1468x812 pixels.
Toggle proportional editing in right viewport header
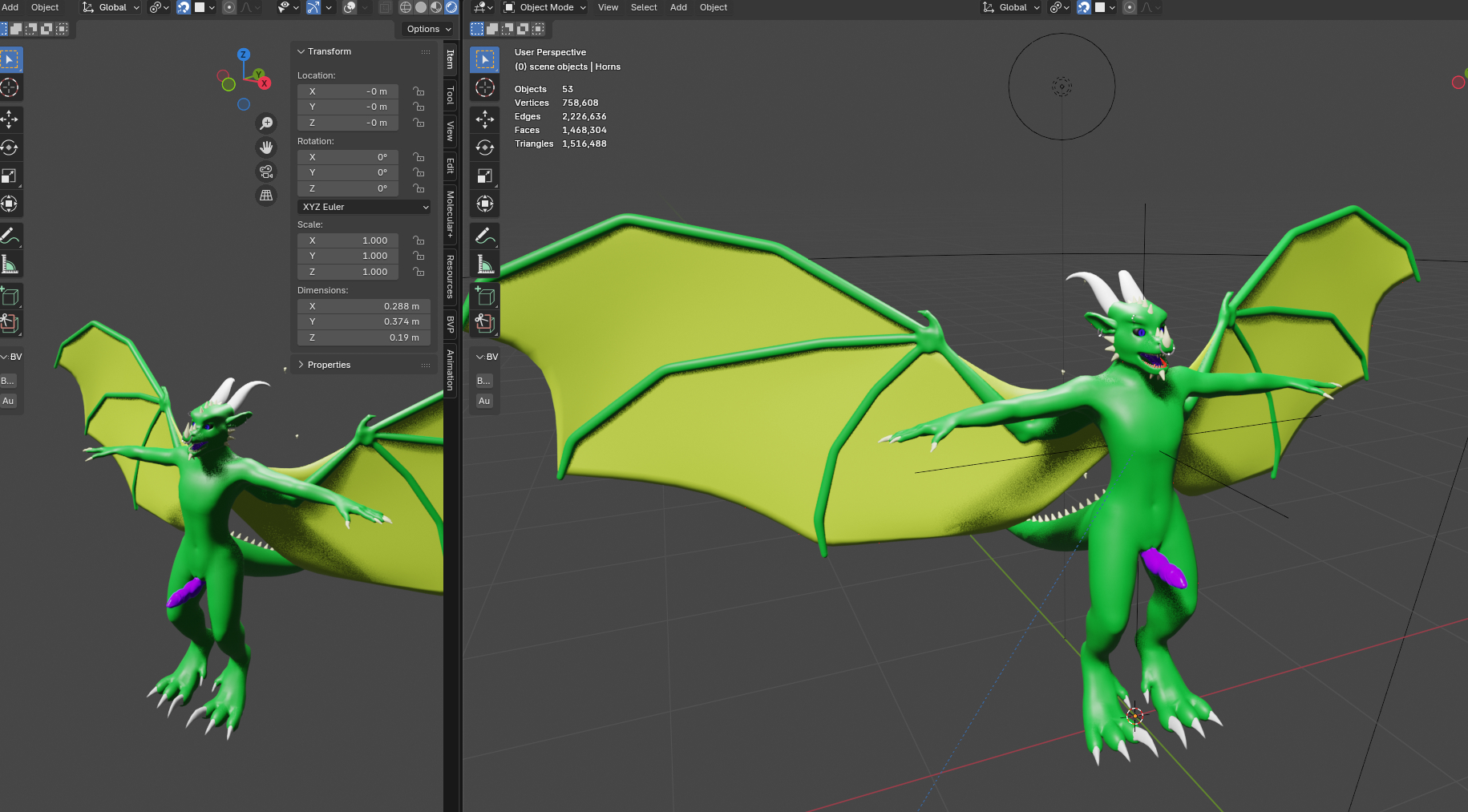pyautogui.click(x=1129, y=7)
